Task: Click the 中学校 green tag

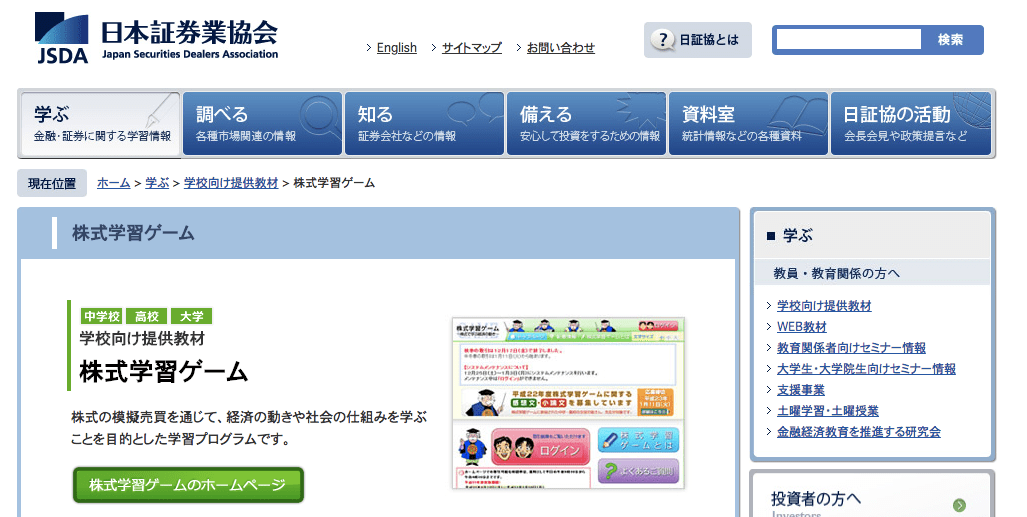Action: [x=101, y=316]
